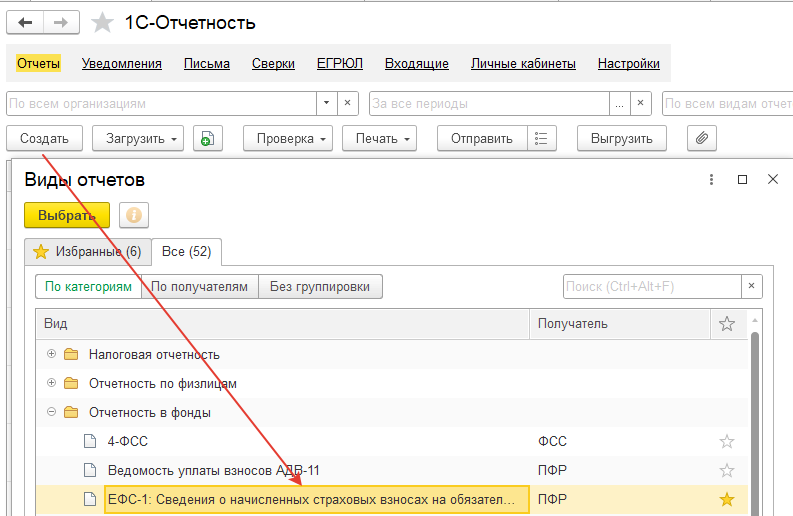Image resolution: width=793 pixels, height=516 pixels.
Task: Click the document icon of the 4-ФСС row
Action: (90, 442)
